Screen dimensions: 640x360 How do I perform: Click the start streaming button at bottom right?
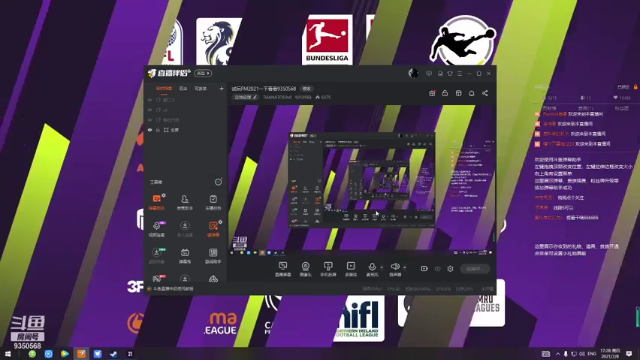(475, 269)
